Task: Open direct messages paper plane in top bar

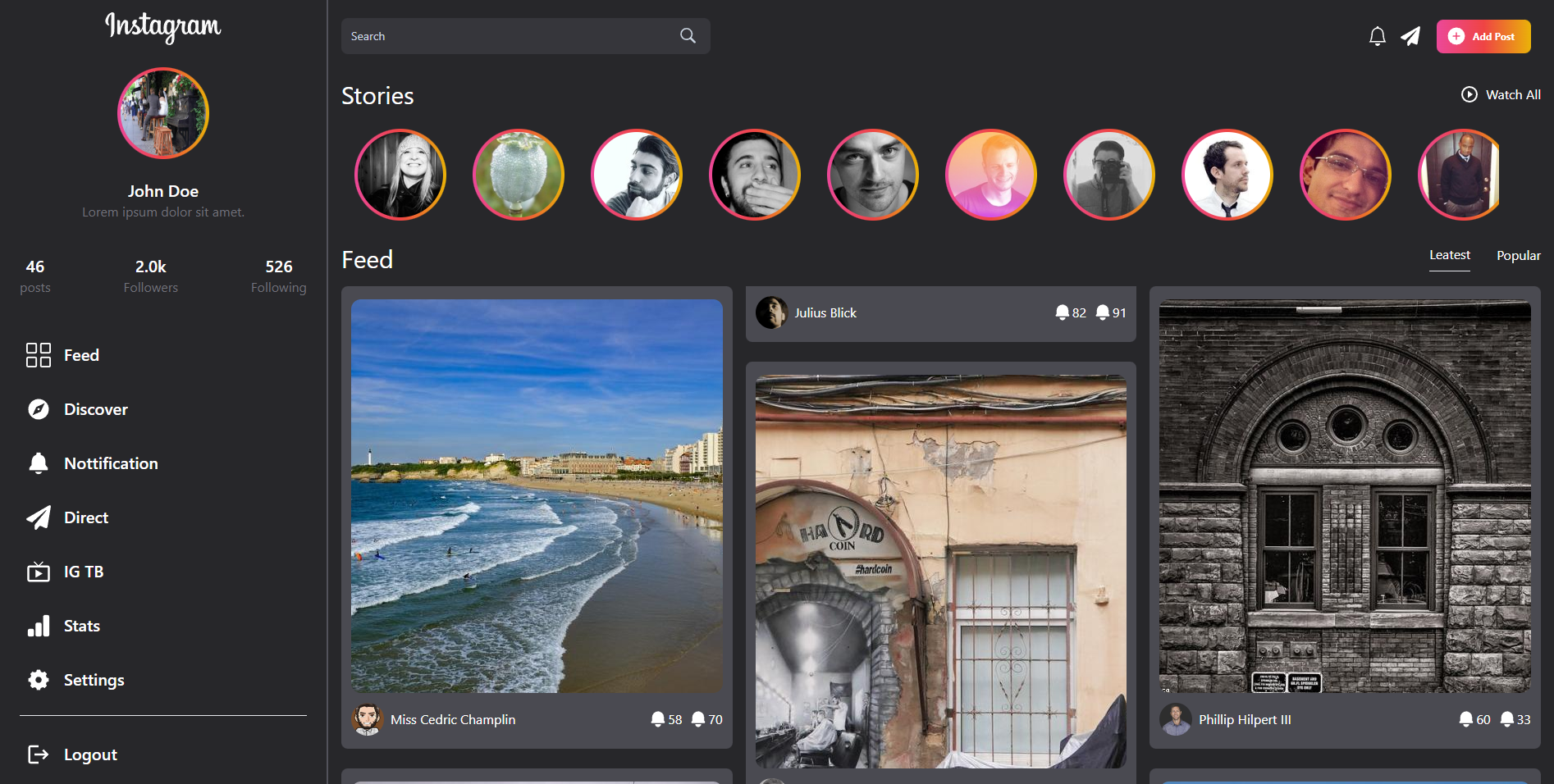Action: [x=1410, y=36]
